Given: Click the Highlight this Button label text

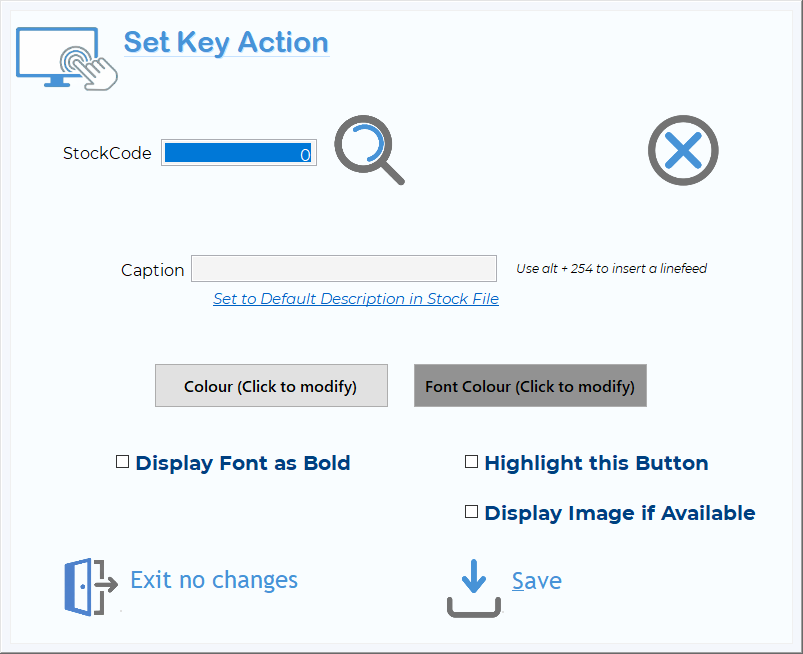Looking at the screenshot, I should point(597,463).
